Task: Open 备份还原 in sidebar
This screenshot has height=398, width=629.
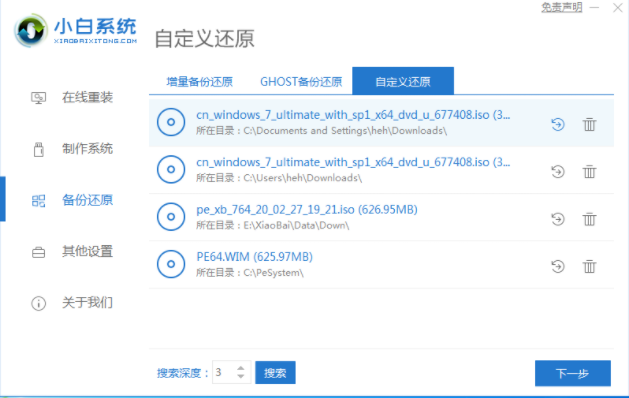Action: pyautogui.click(x=87, y=200)
